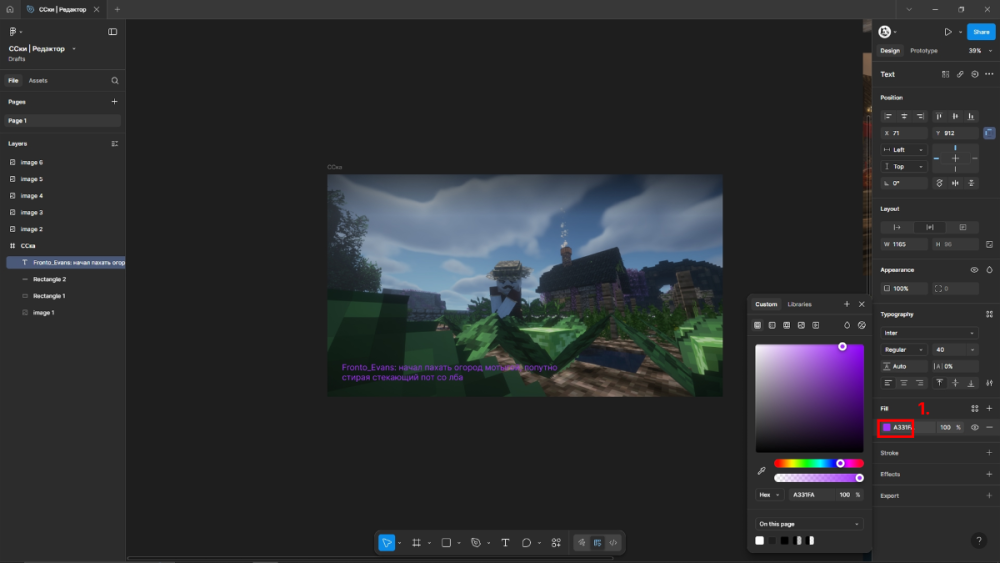Switch to Libraries tab in color picker

799,304
